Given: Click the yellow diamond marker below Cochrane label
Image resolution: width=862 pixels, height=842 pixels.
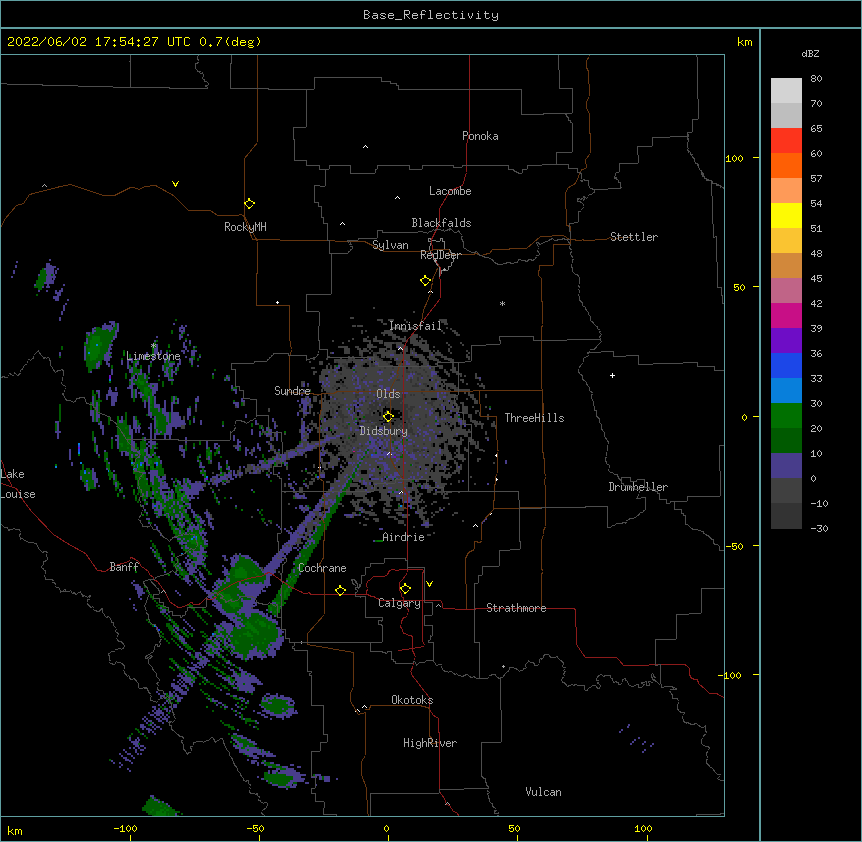Looking at the screenshot, I should pos(340,590).
